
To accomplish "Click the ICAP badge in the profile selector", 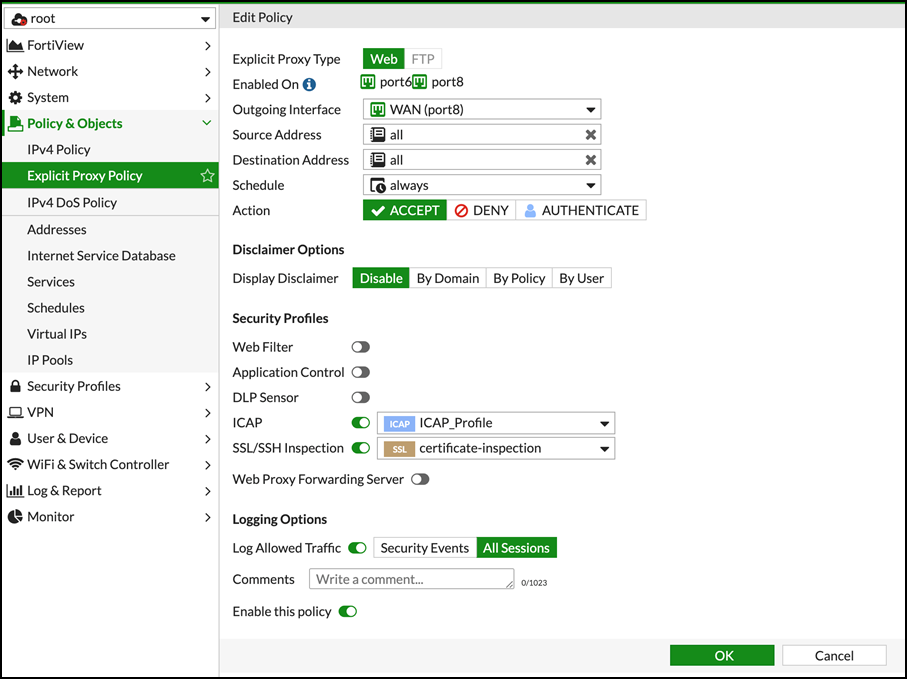I will click(399, 423).
